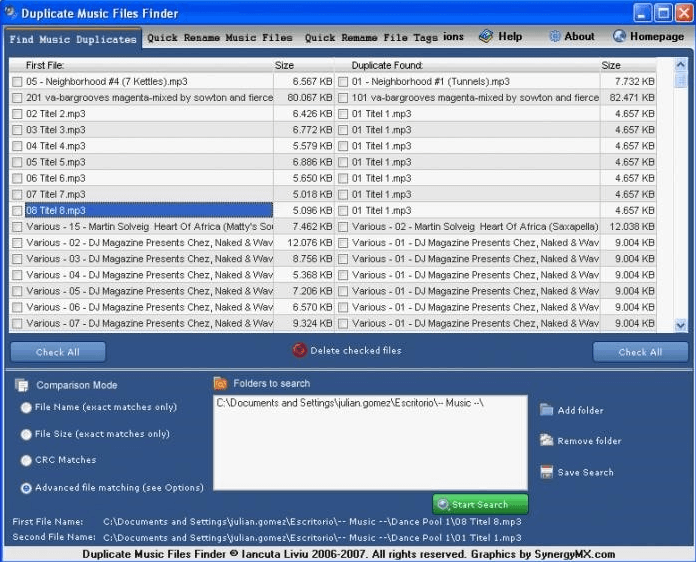
Task: Switch to Quick Rename Music Files tab
Action: pos(220,38)
